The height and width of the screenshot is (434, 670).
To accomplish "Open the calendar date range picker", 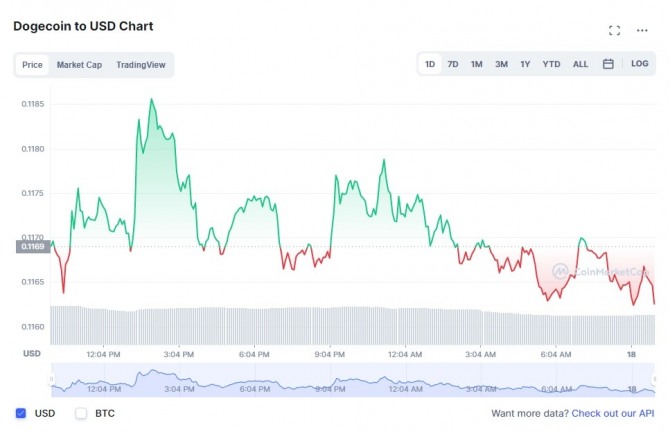I will [x=608, y=64].
